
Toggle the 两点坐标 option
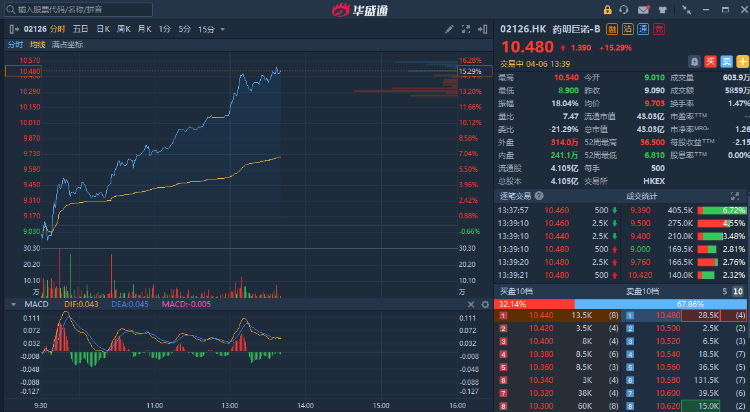coord(67,45)
